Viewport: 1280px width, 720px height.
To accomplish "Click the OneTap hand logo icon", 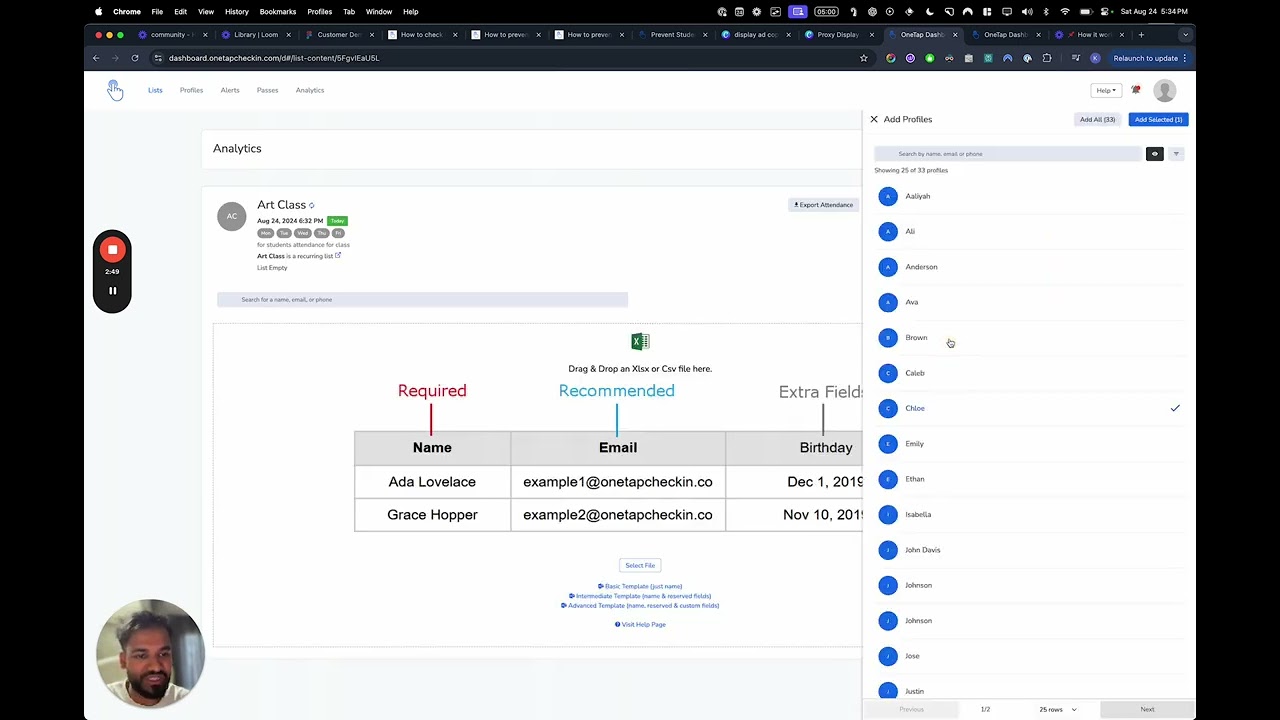I will click(x=115, y=90).
